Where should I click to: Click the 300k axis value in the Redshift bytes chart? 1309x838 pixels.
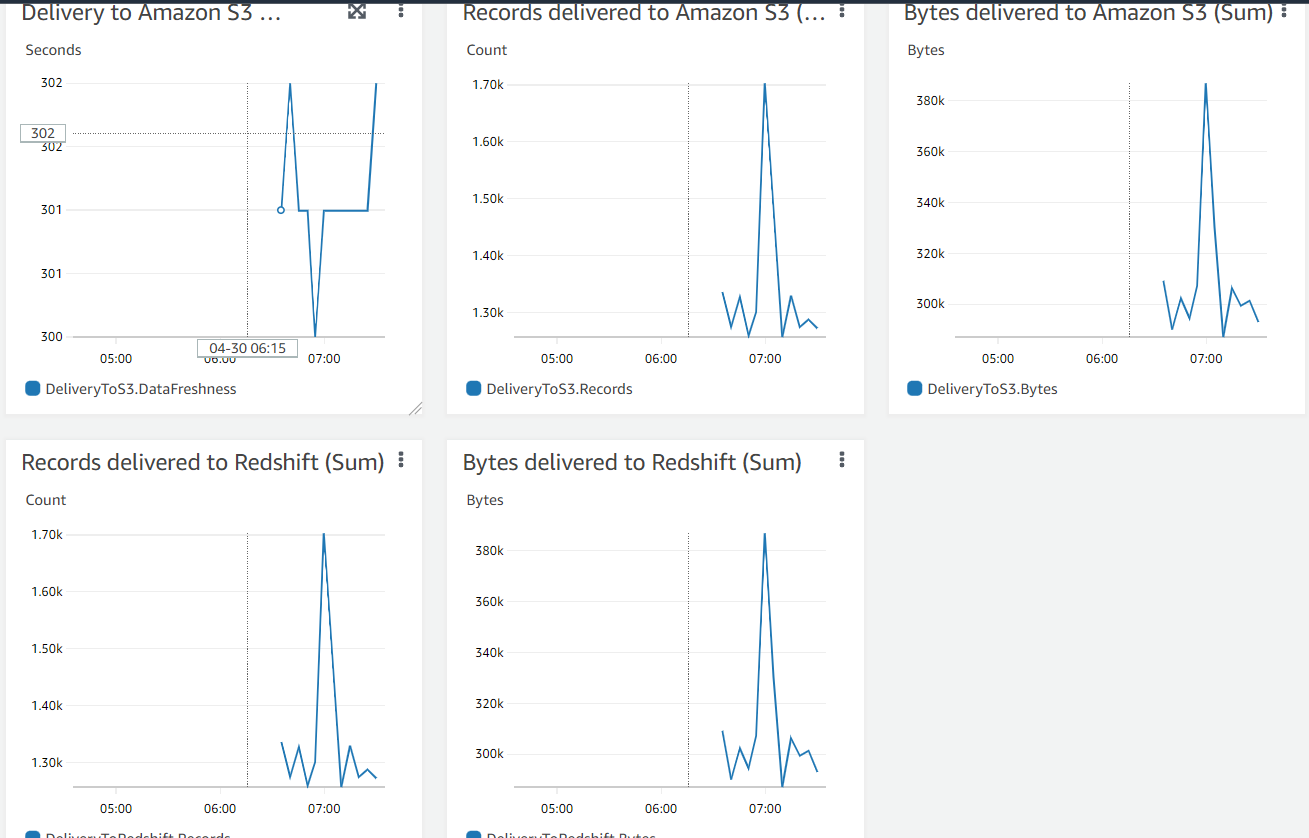[488, 754]
